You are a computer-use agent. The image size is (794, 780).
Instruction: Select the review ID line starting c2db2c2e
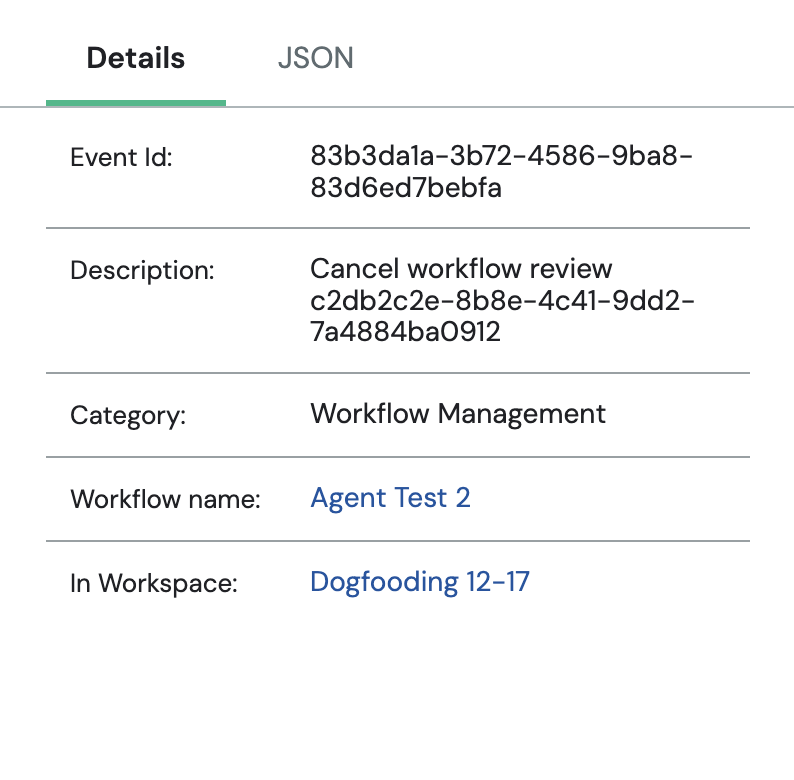tap(503, 301)
